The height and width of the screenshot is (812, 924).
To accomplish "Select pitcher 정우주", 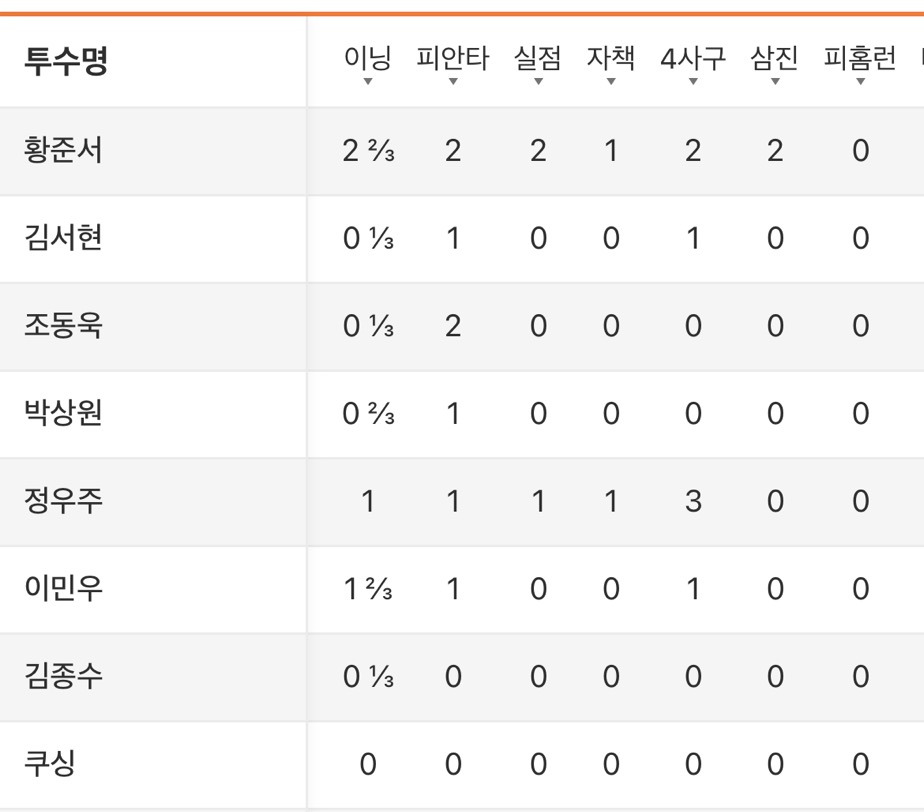I will (x=63, y=500).
